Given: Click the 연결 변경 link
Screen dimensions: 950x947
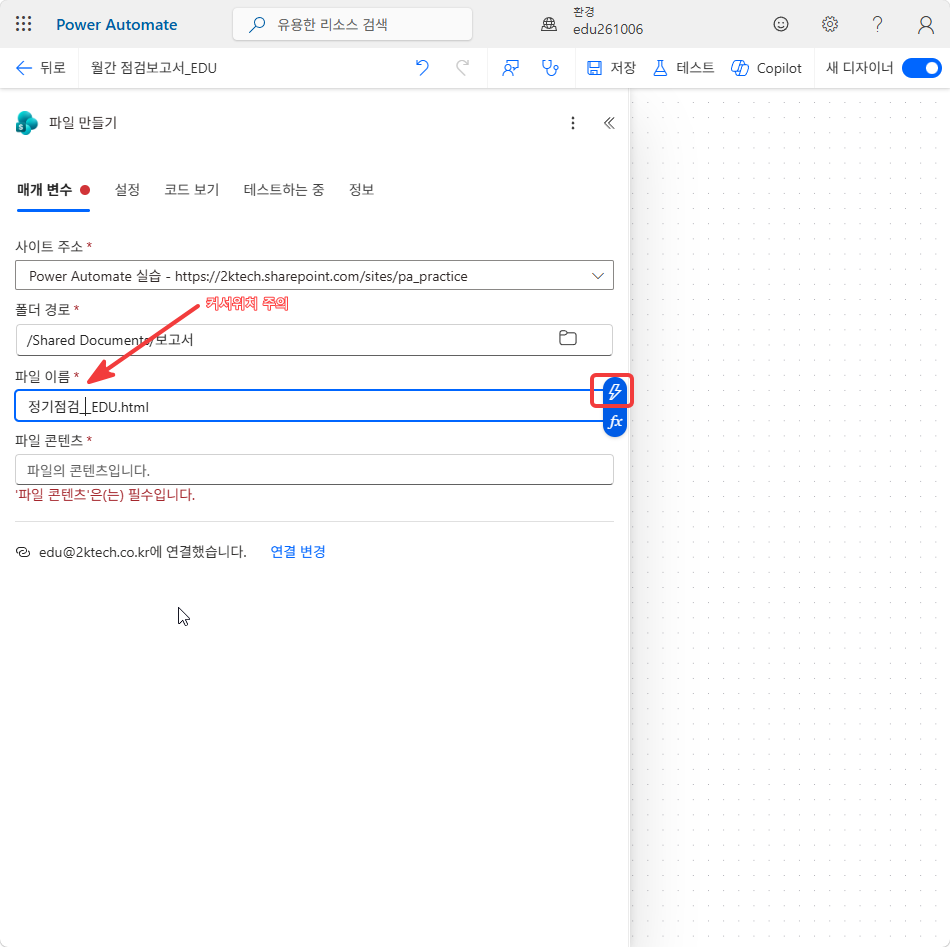Looking at the screenshot, I should [297, 551].
